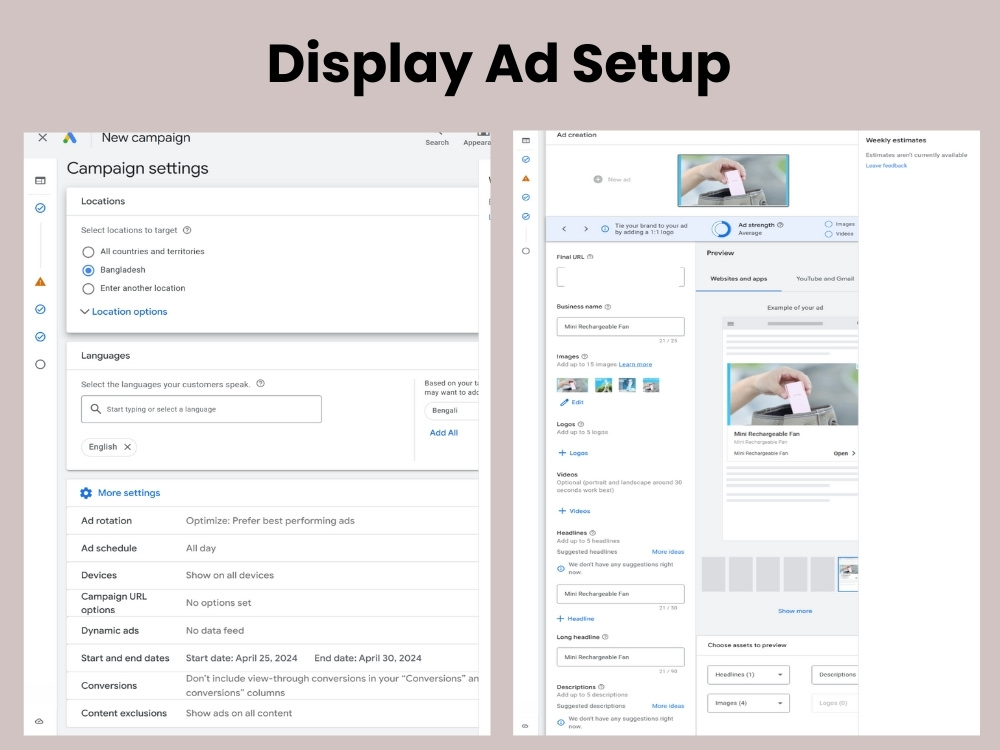Click the help icon next to Select locations to target
The image size is (1000, 750).
pyautogui.click(x=187, y=230)
